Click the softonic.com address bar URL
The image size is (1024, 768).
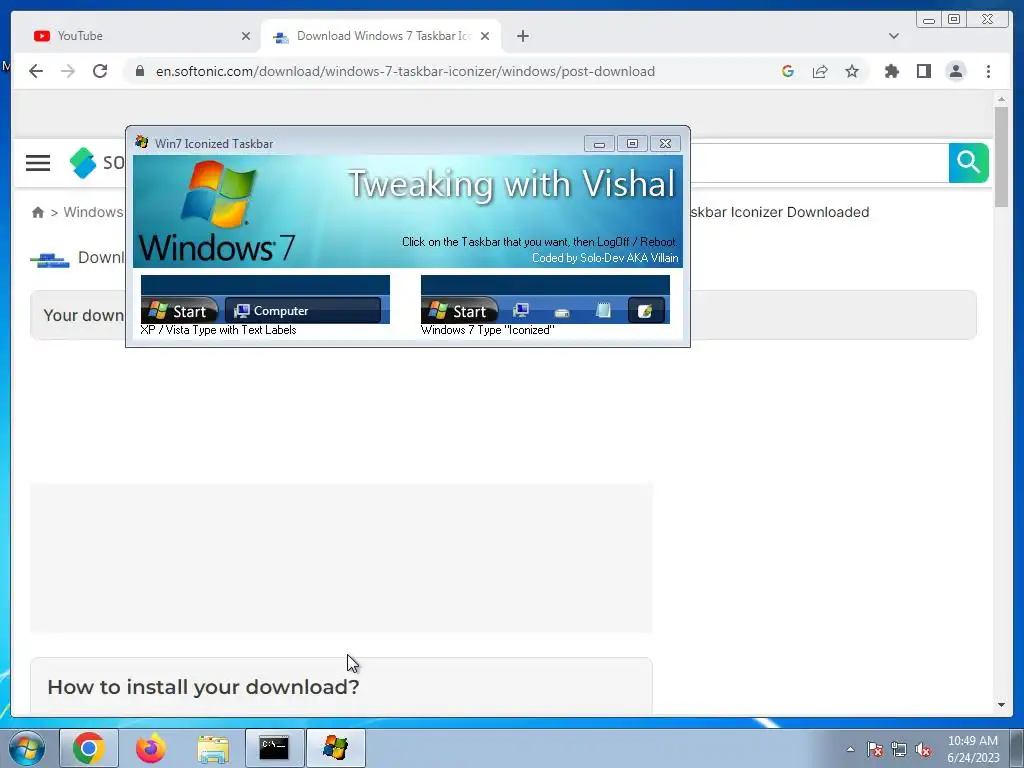[x=405, y=71]
